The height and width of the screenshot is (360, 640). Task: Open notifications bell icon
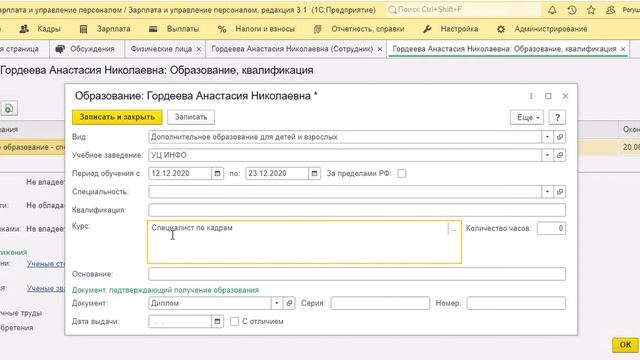pyautogui.click(x=552, y=10)
